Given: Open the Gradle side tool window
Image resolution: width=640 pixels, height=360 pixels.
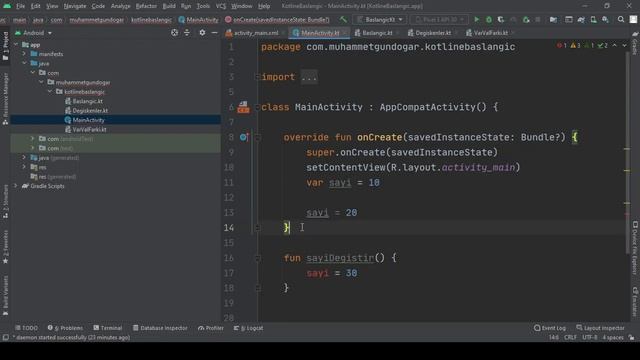Looking at the screenshot, I should pos(635,44).
